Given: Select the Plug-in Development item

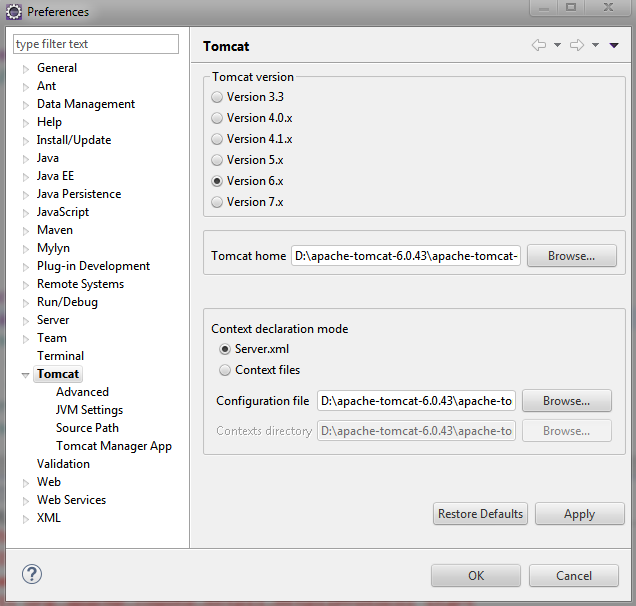Looking at the screenshot, I should point(93,266).
